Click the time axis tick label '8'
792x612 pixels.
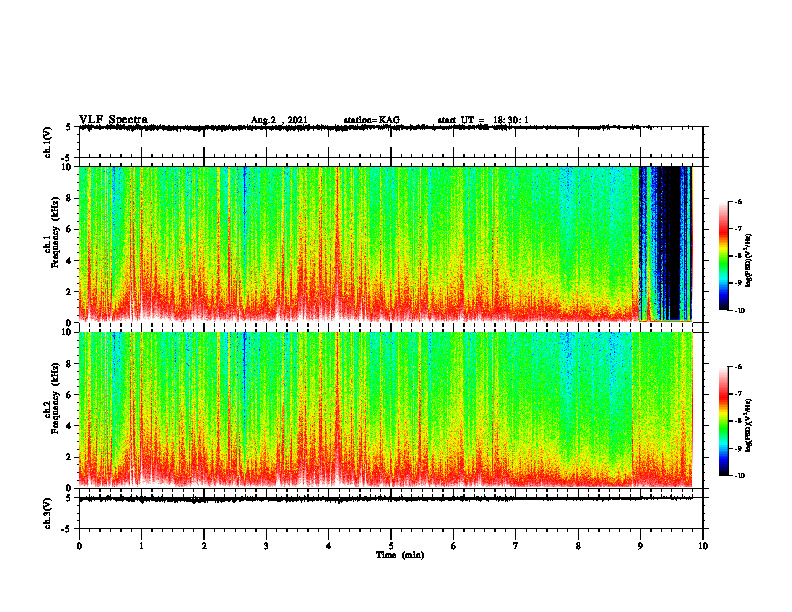coord(578,546)
